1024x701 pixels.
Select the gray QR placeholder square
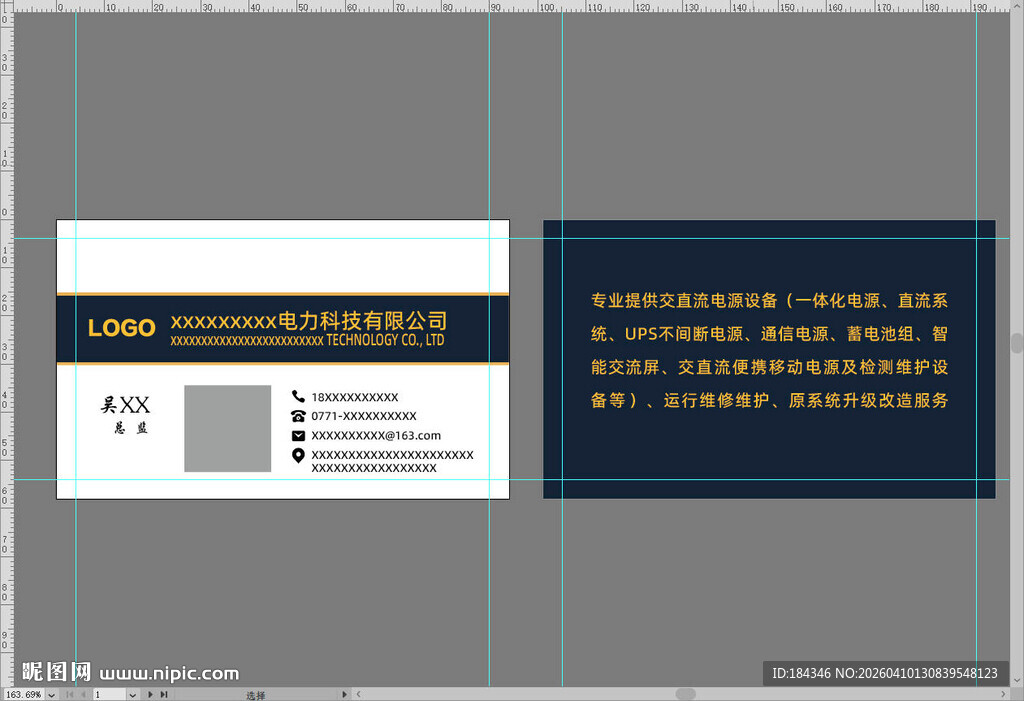pyautogui.click(x=227, y=428)
